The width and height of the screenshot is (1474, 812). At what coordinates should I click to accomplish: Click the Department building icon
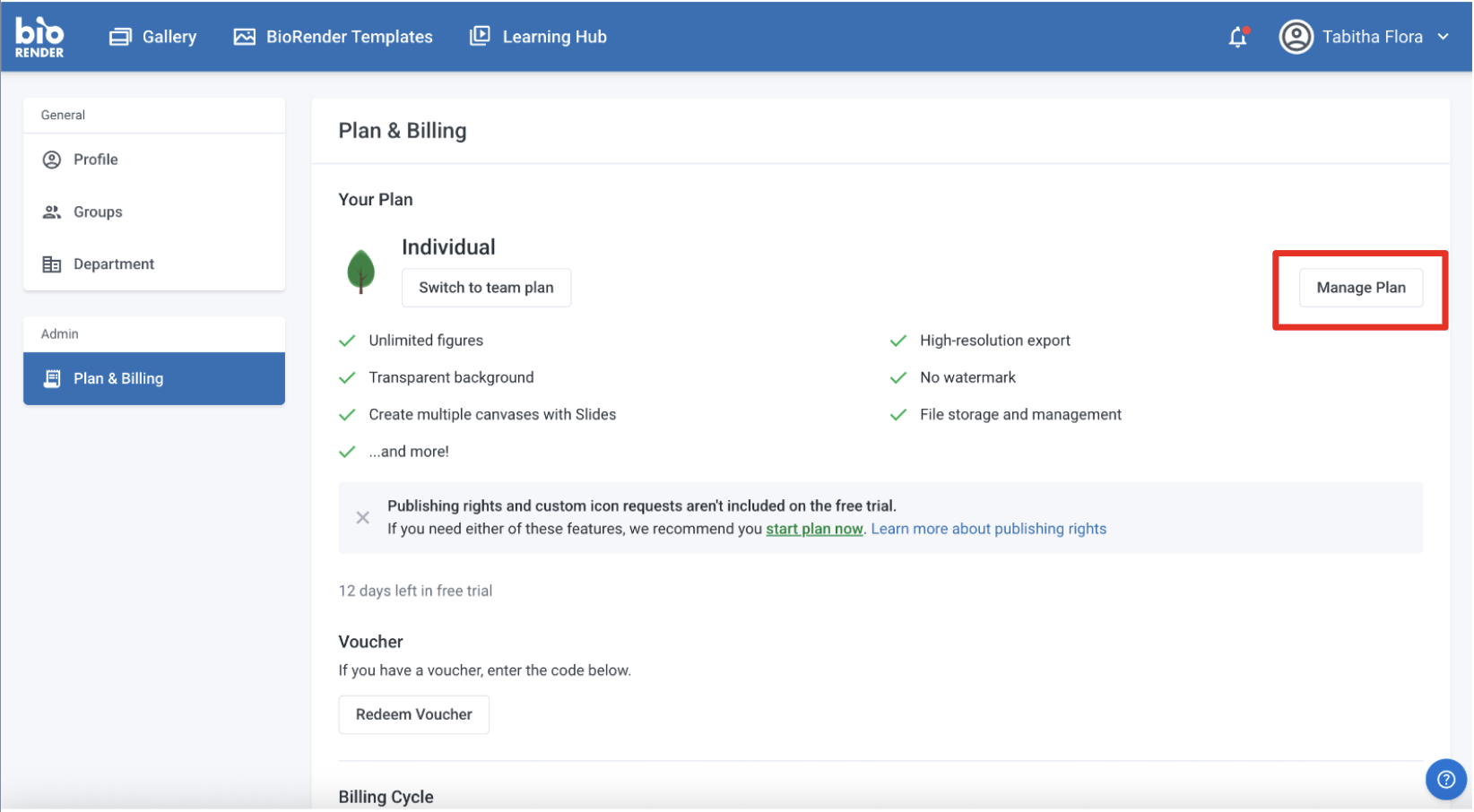[x=52, y=264]
